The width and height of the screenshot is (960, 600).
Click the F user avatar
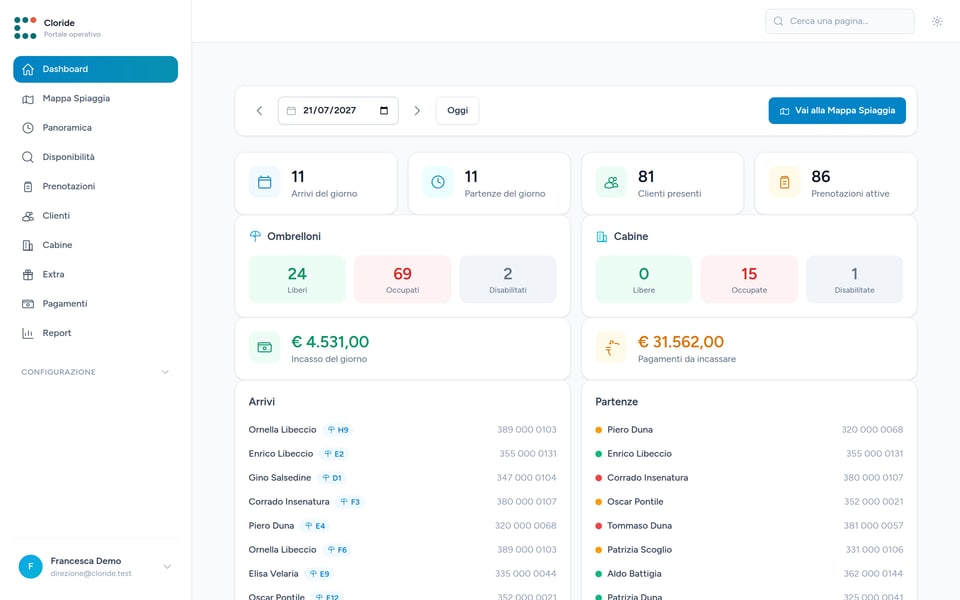click(31, 567)
